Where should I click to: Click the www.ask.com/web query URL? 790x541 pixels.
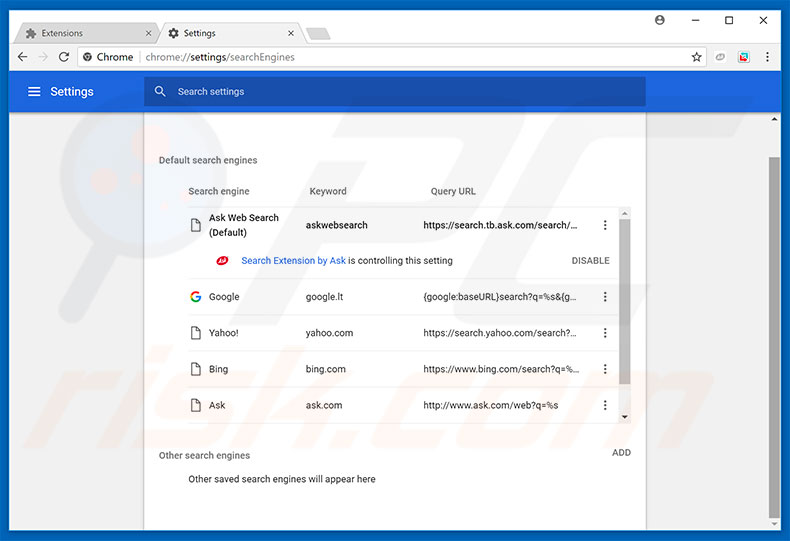[x=491, y=405]
